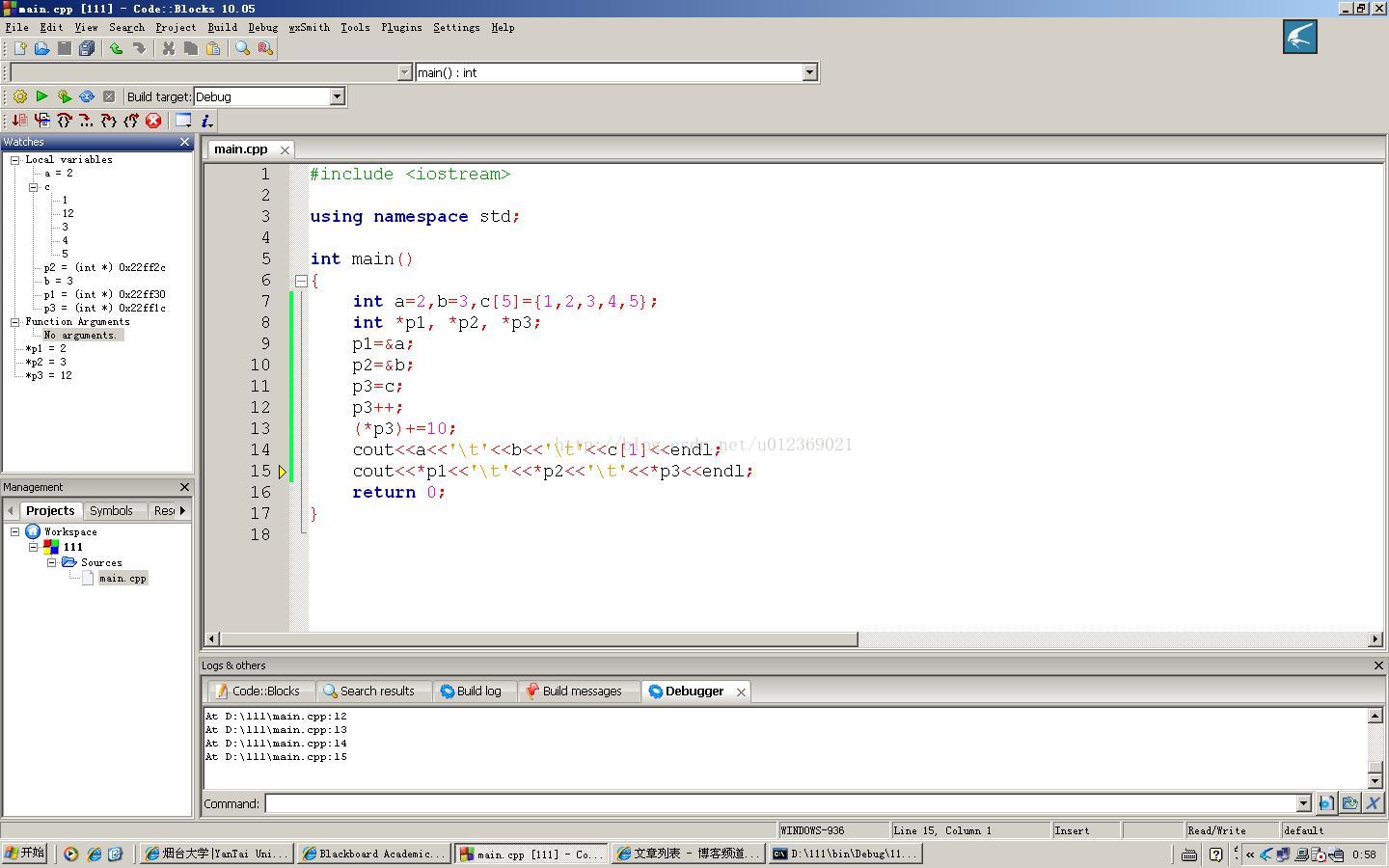Fold the main function code block
The image size is (1389, 868).
click(301, 281)
